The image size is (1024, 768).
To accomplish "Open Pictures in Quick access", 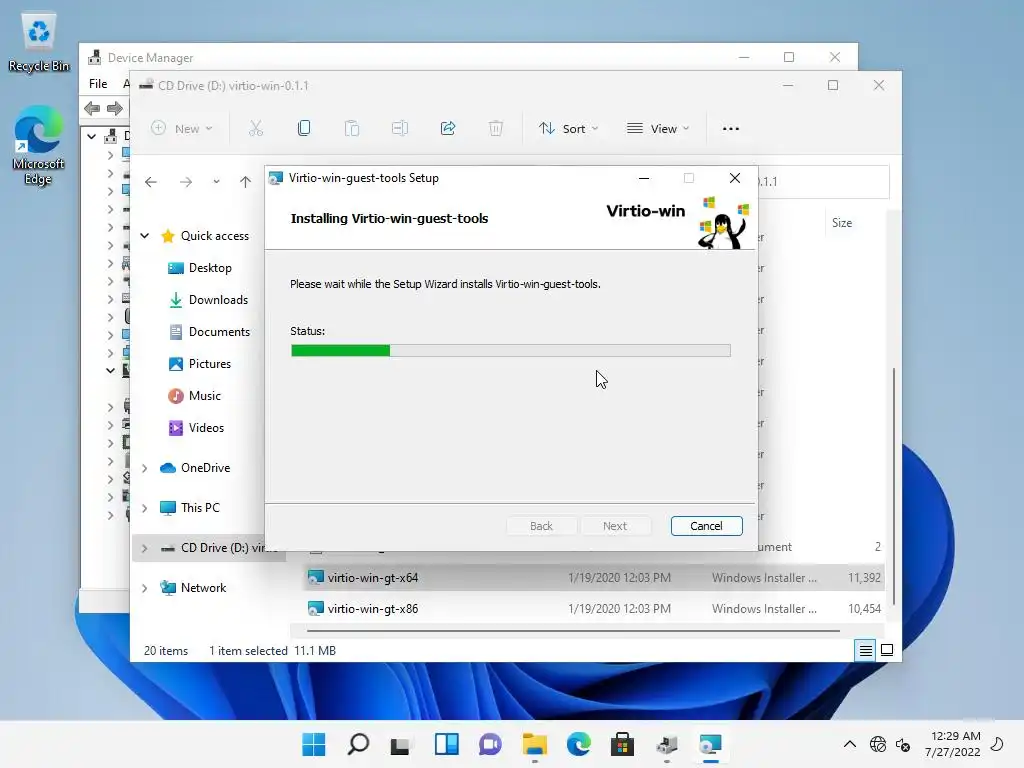I will click(199, 364).
